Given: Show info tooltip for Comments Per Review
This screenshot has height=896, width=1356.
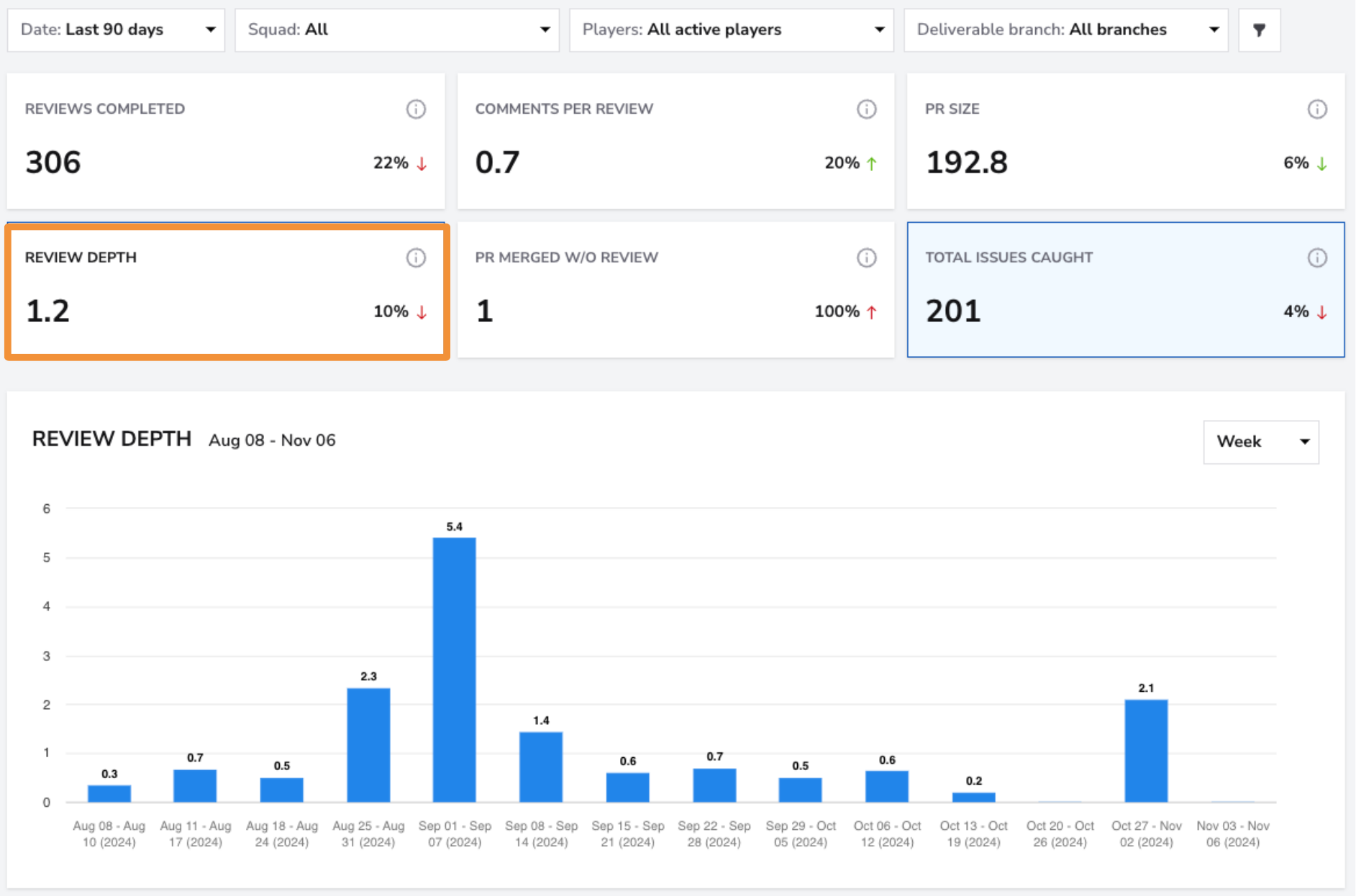Looking at the screenshot, I should (866, 109).
